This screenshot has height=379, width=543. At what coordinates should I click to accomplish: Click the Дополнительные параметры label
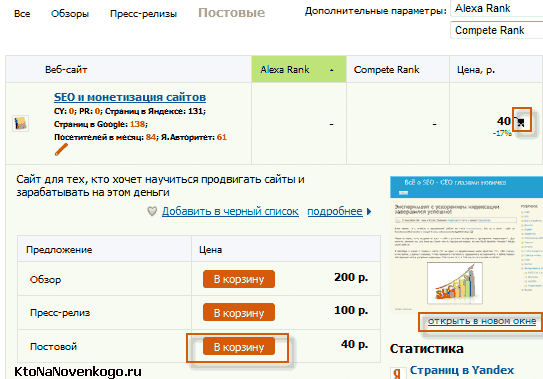(x=376, y=11)
